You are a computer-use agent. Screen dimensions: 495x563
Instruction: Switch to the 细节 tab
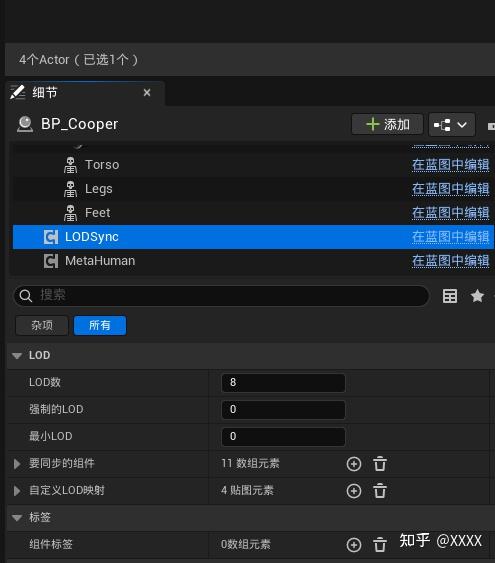(45, 93)
